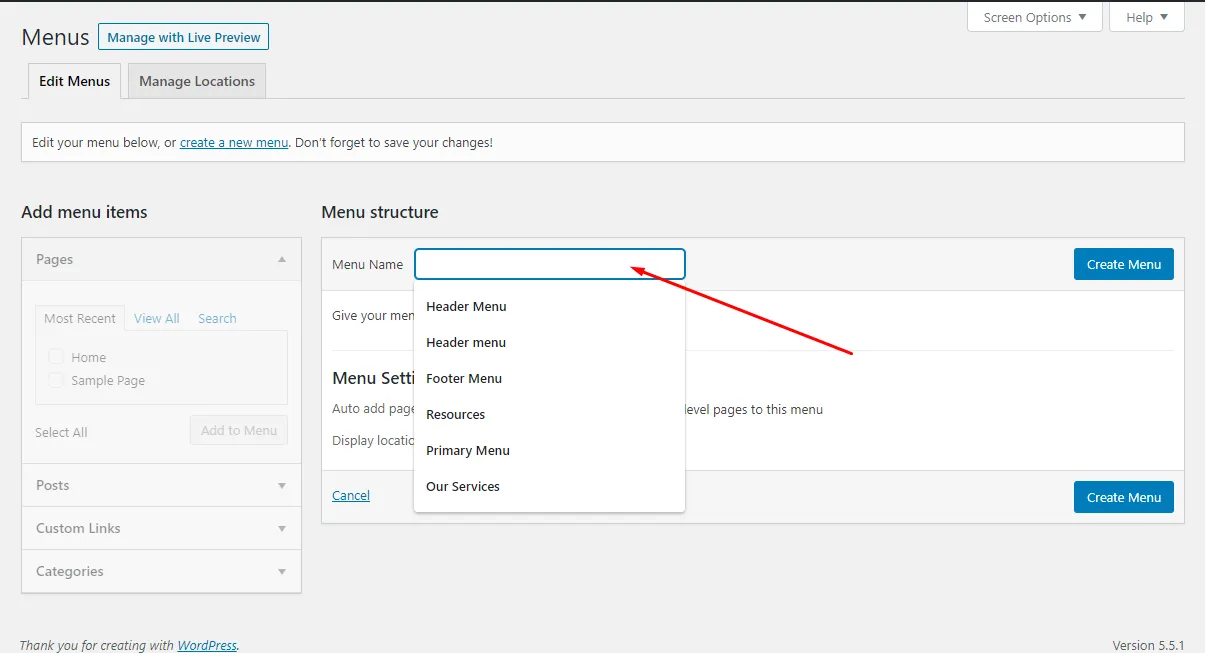Select the Edit Menus tab
Viewport: 1205px width, 653px height.
point(75,81)
